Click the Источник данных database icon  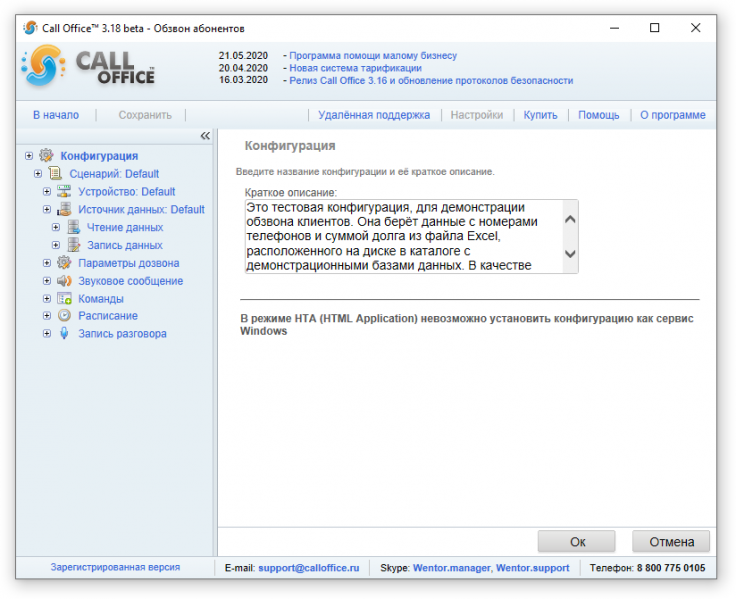[64, 209]
